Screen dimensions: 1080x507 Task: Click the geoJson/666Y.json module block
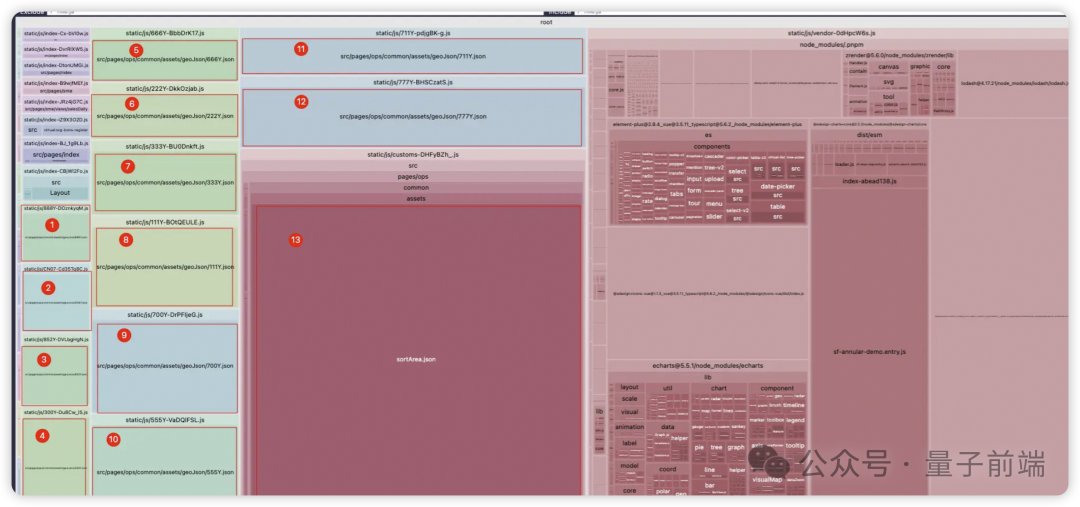click(x=165, y=60)
